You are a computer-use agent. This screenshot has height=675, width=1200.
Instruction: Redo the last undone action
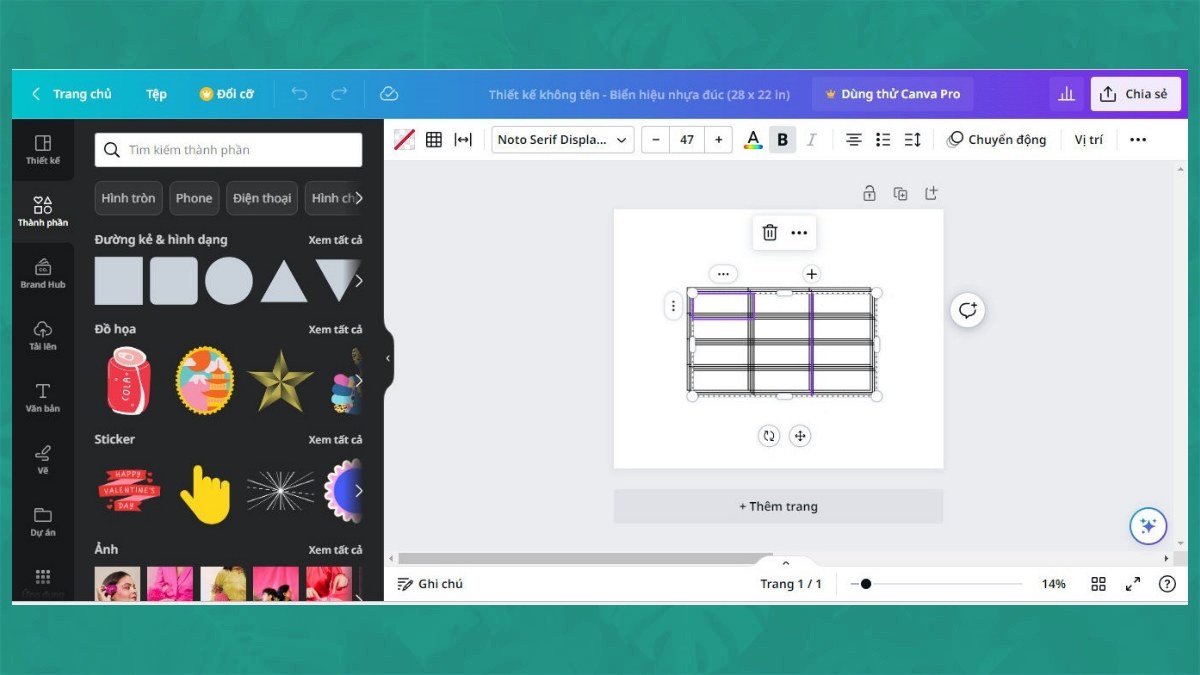(x=339, y=94)
